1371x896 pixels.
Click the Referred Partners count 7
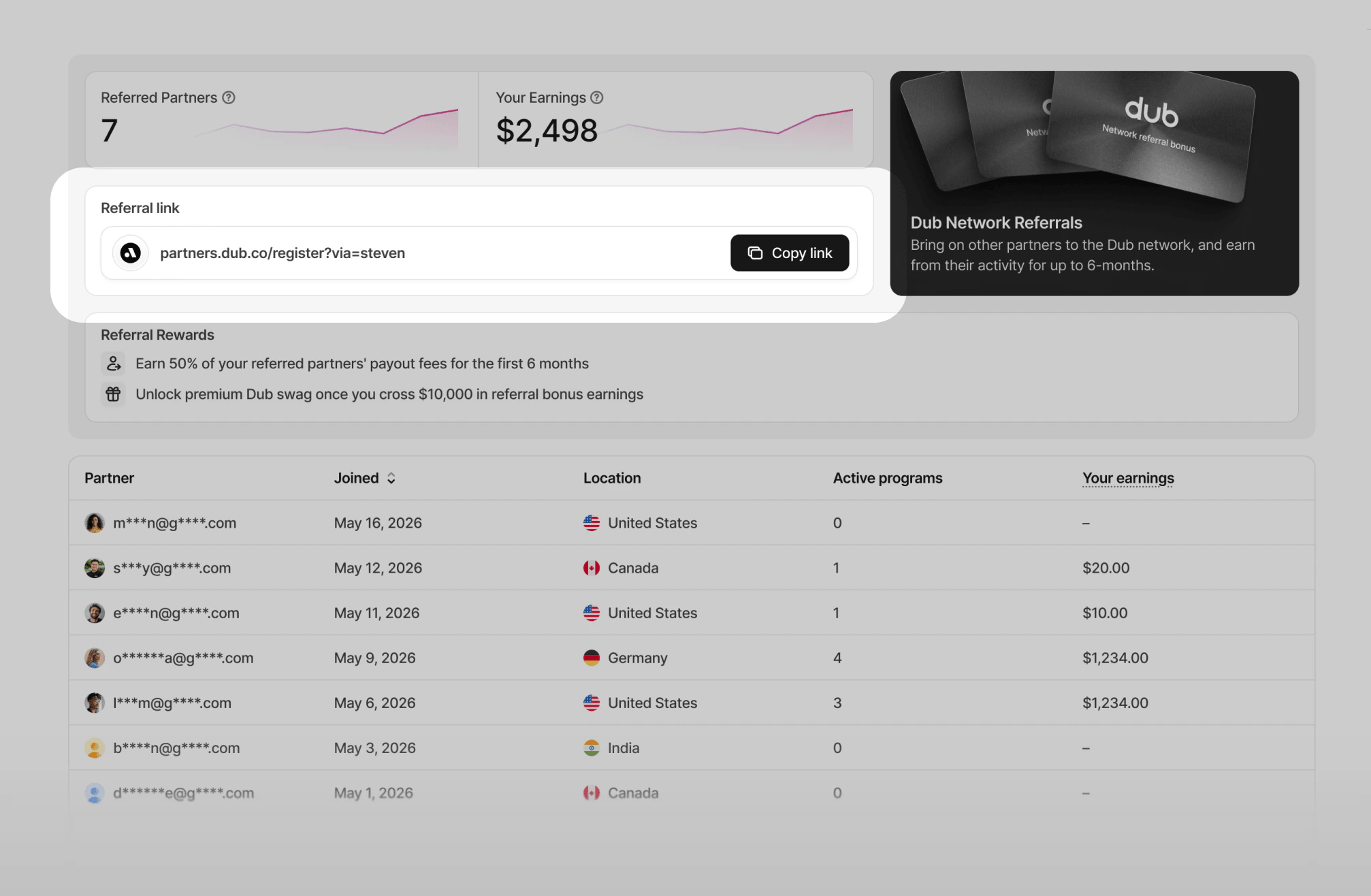pos(110,131)
